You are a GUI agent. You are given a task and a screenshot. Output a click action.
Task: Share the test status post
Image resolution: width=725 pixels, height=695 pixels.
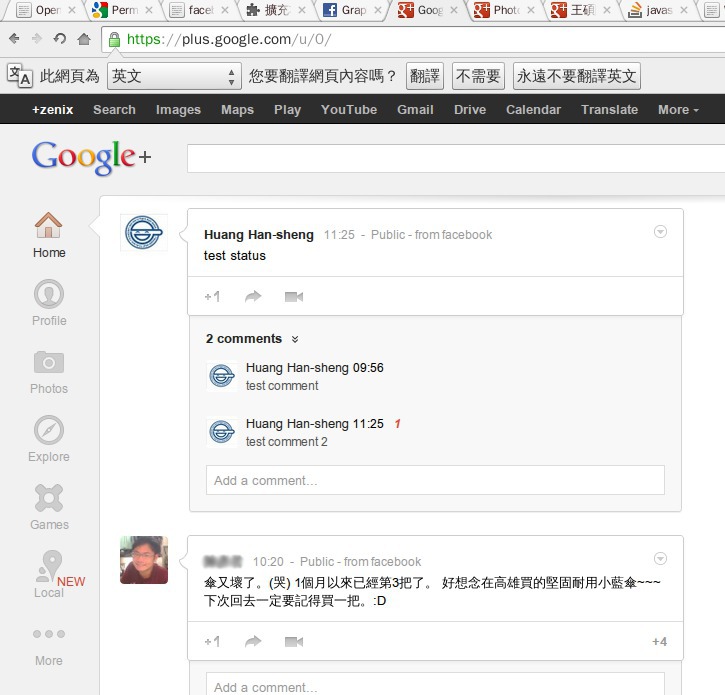tap(253, 296)
